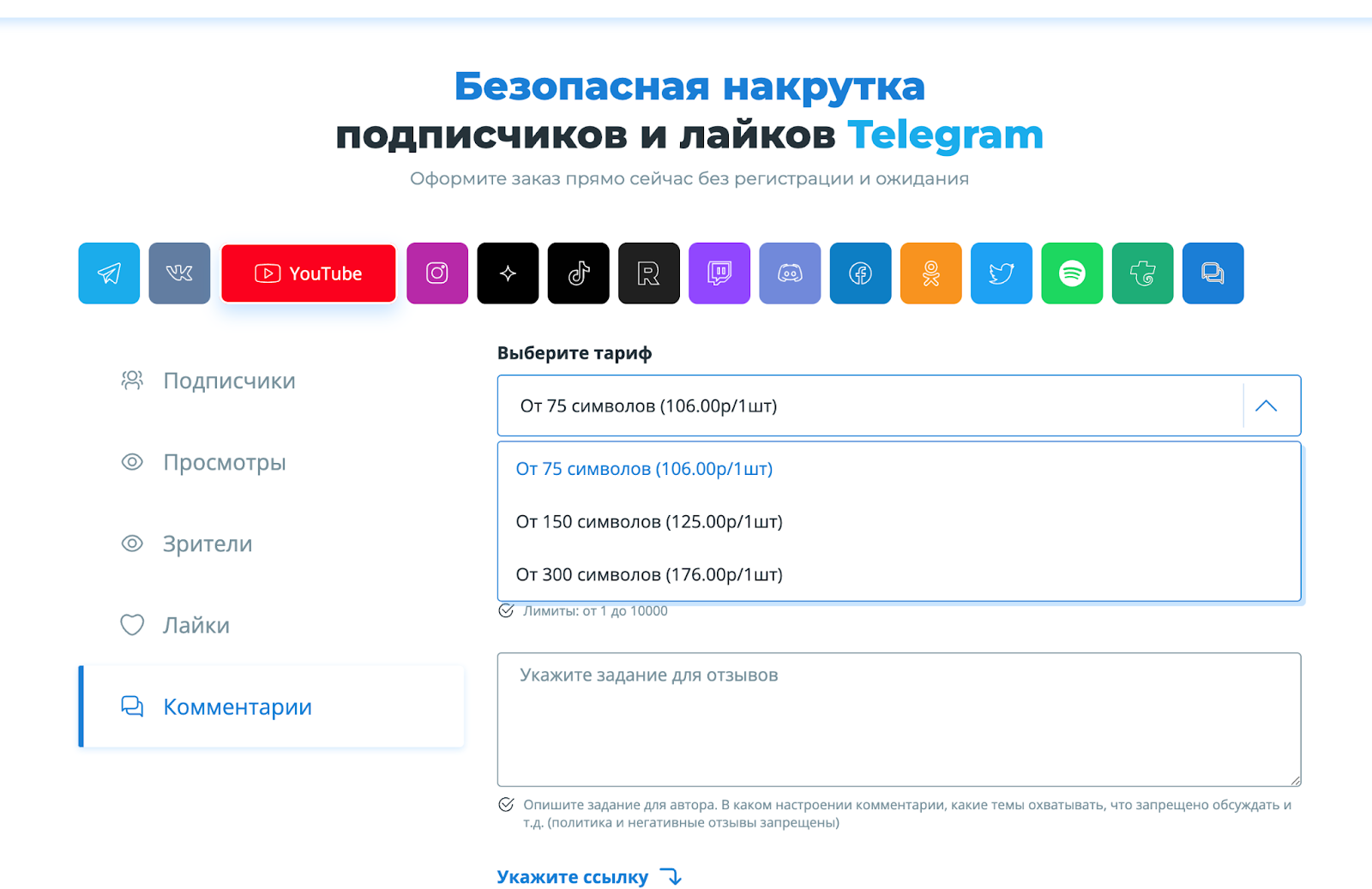Select the Twitter bird icon
This screenshot has width=1372, height=889.
click(x=1002, y=273)
